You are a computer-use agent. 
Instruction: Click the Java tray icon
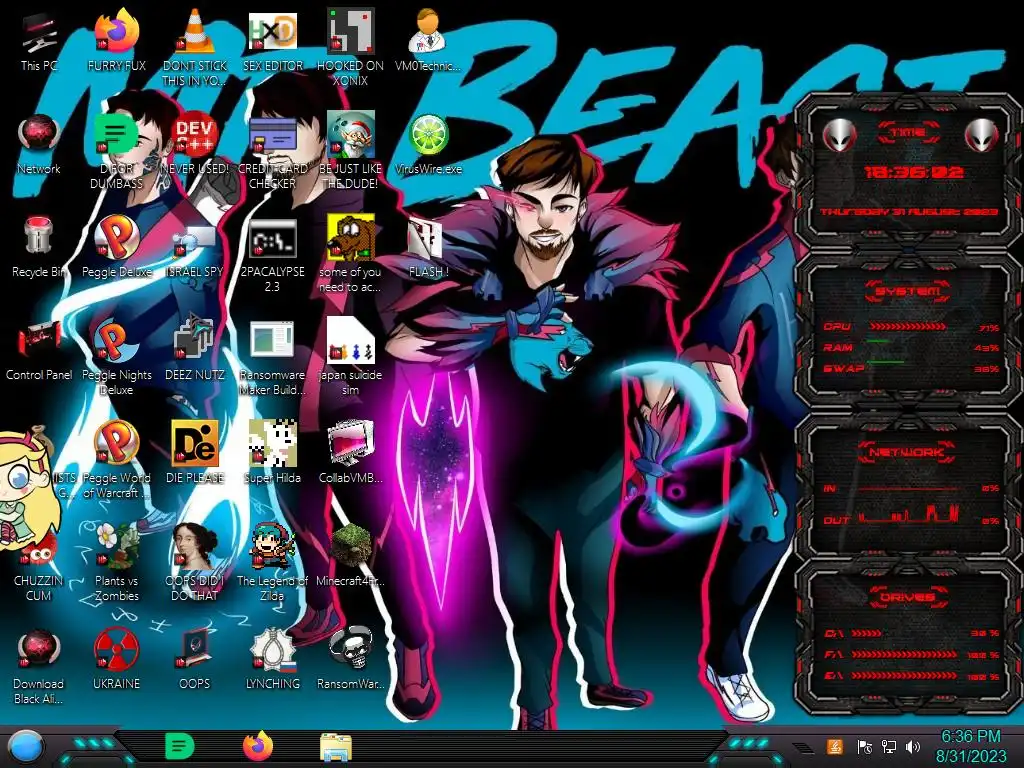click(x=835, y=746)
